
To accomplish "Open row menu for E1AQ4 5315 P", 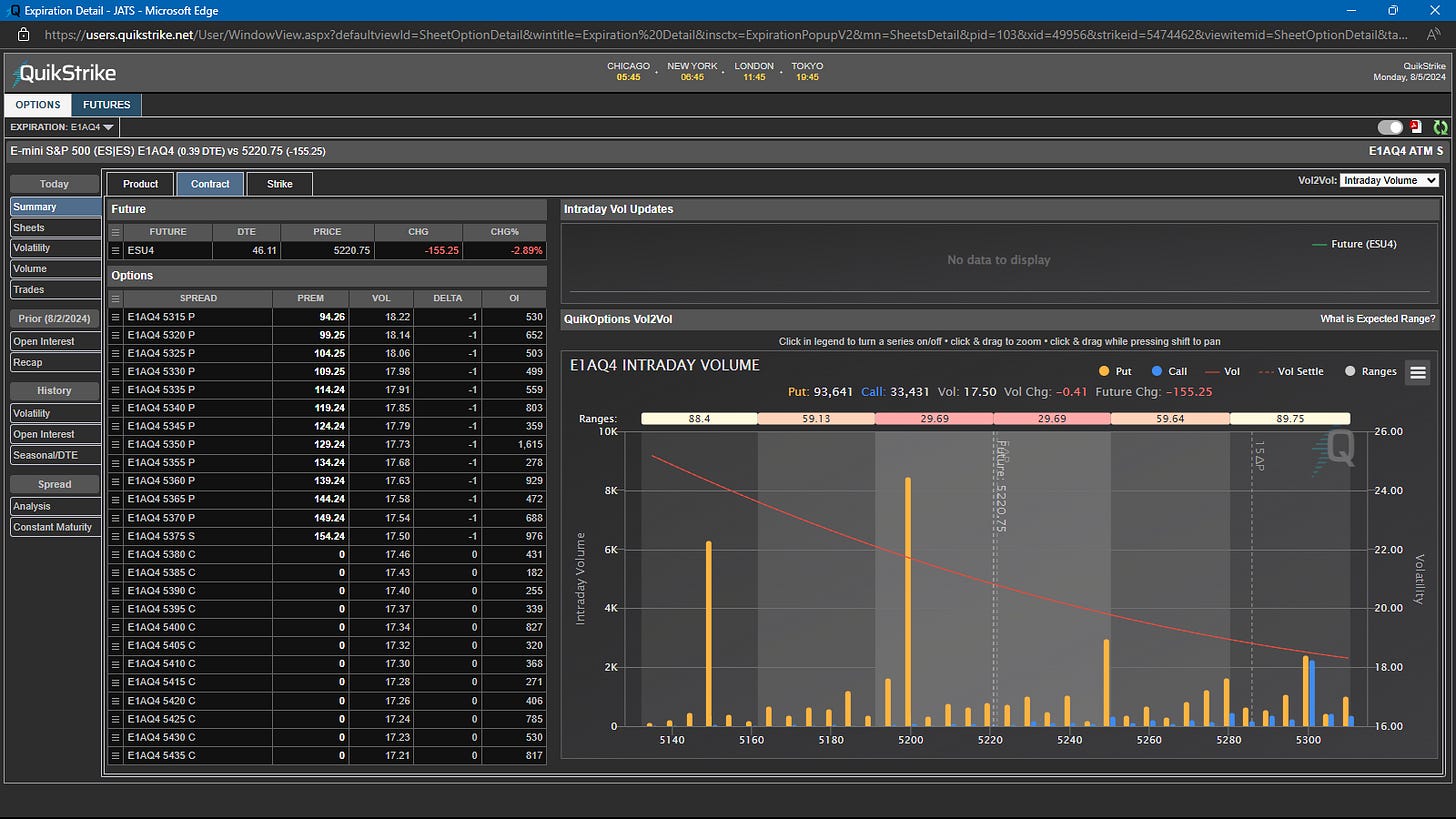I will coord(116,316).
